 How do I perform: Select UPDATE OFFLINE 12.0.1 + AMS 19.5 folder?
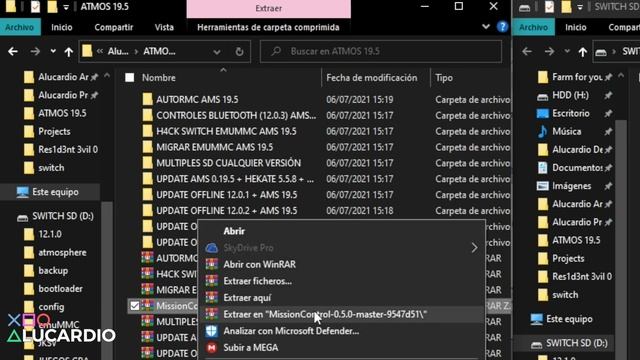(x=227, y=195)
